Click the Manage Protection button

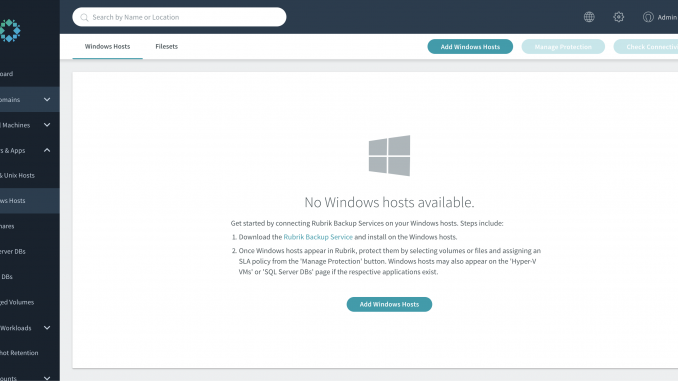(563, 47)
